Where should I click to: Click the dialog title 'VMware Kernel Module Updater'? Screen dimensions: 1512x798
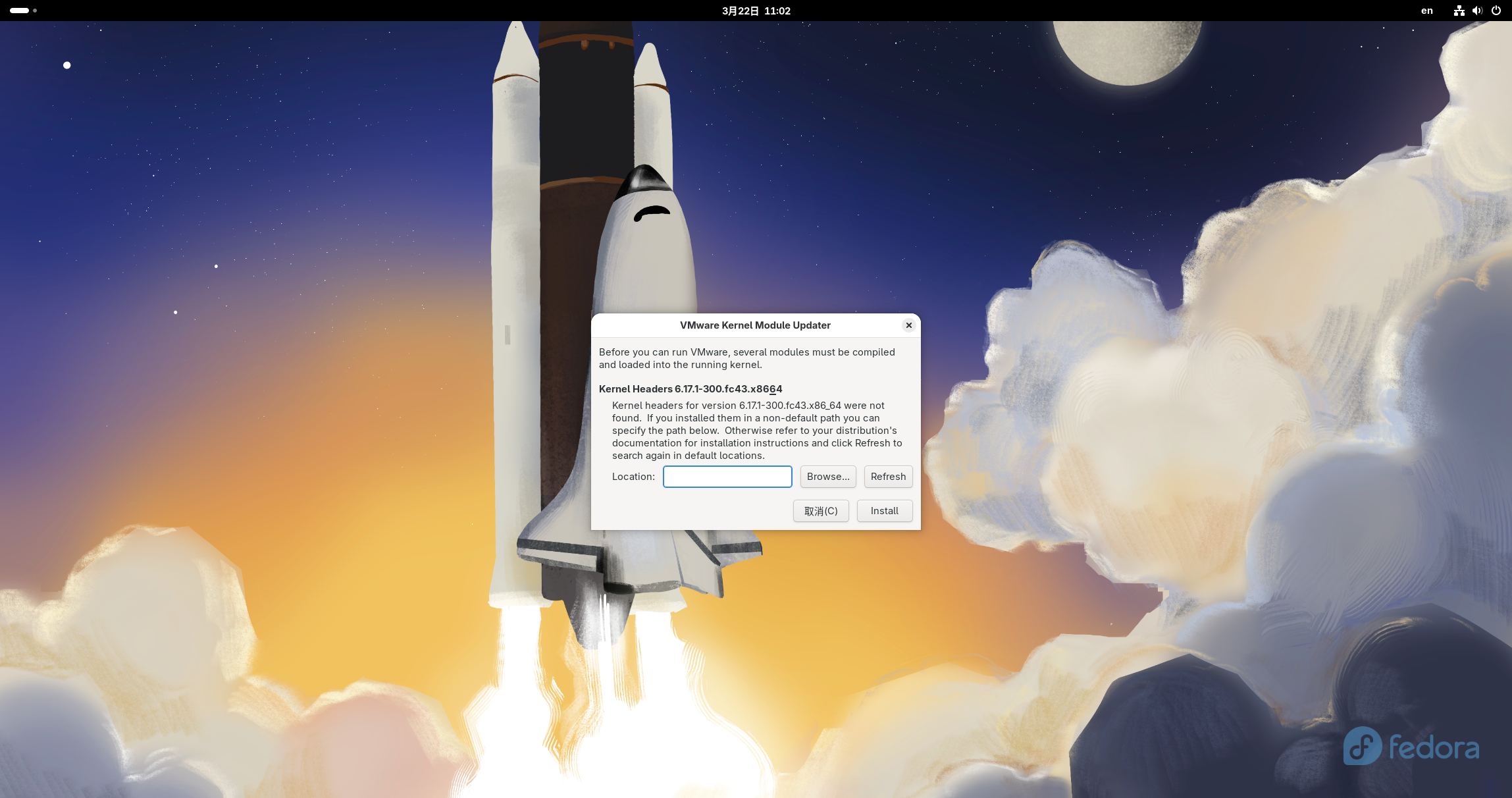(x=754, y=325)
